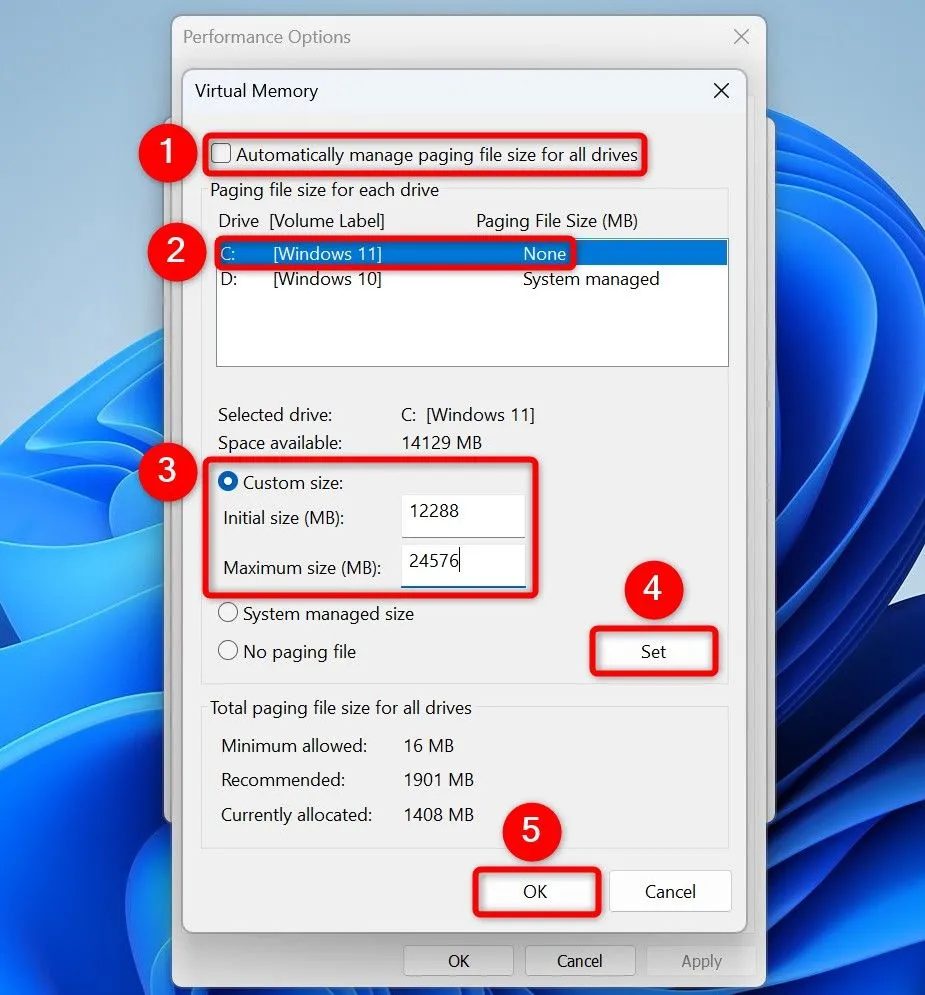Click Cancel in Performance Options dialog
Image resolution: width=925 pixels, height=995 pixels.
pos(580,961)
